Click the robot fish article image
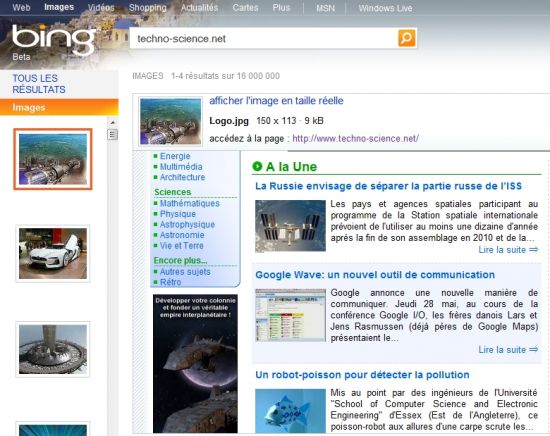Viewport: 550px width, 436px height. click(290, 411)
